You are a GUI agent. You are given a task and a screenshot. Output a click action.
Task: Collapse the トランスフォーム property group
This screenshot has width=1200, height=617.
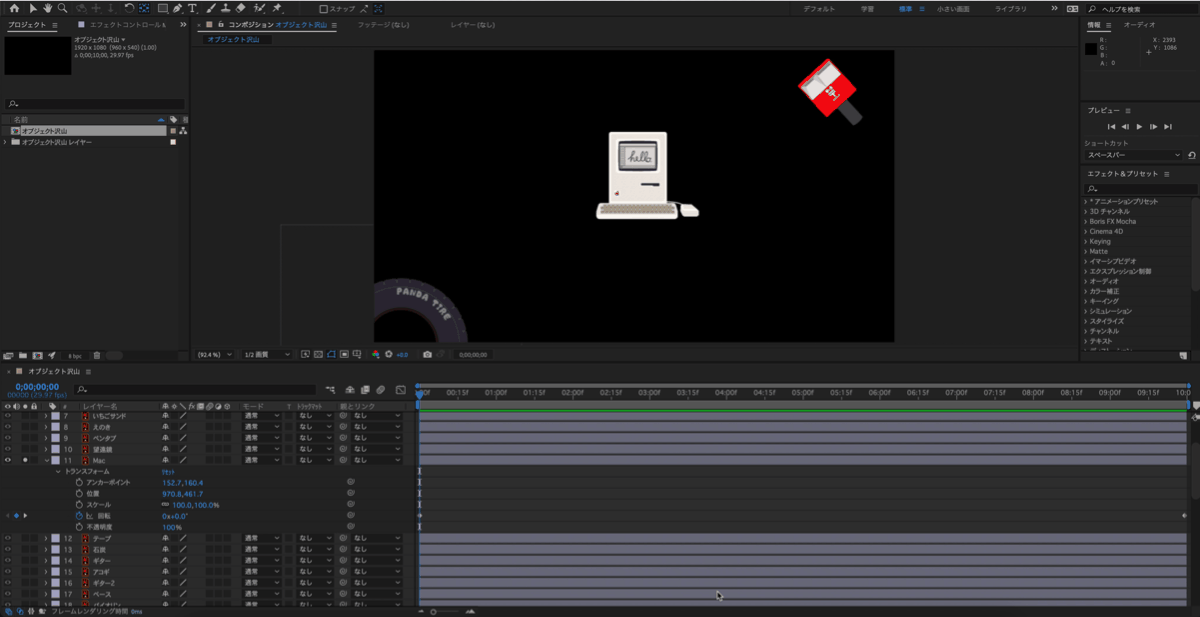point(58,471)
